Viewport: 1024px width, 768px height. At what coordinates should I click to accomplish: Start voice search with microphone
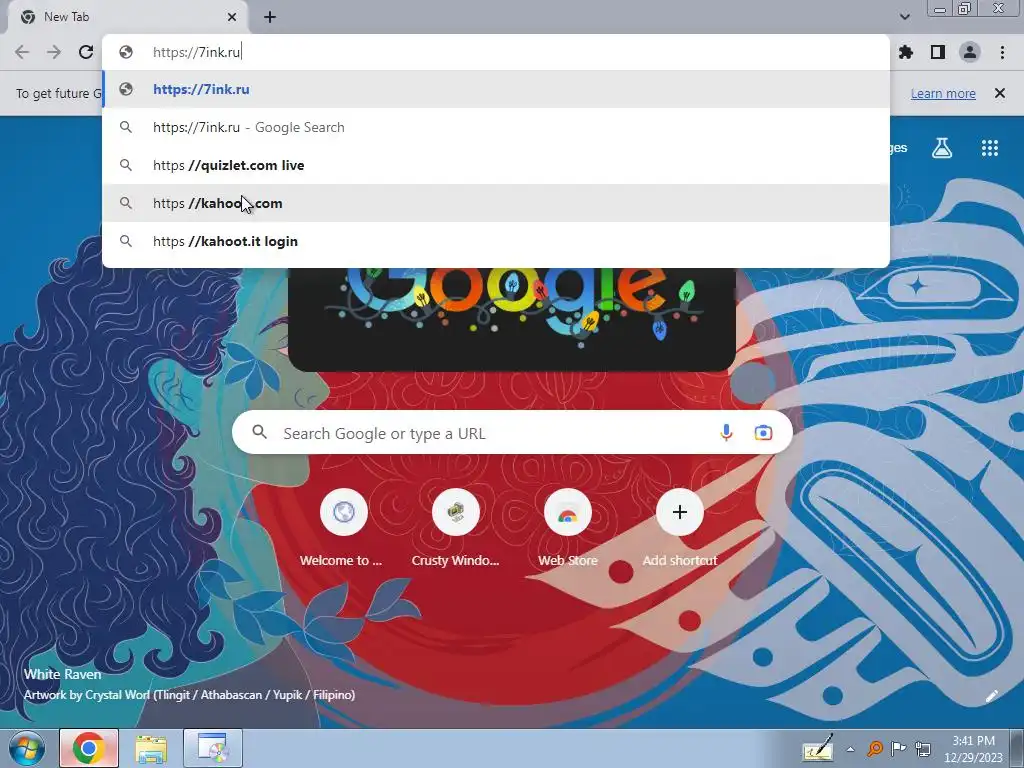726,432
